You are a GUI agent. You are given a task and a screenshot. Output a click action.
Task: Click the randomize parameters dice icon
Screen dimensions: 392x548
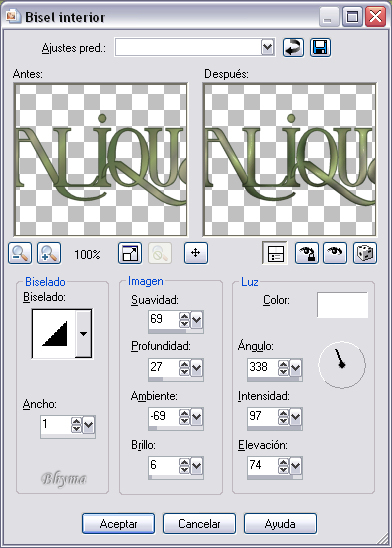tap(365, 253)
